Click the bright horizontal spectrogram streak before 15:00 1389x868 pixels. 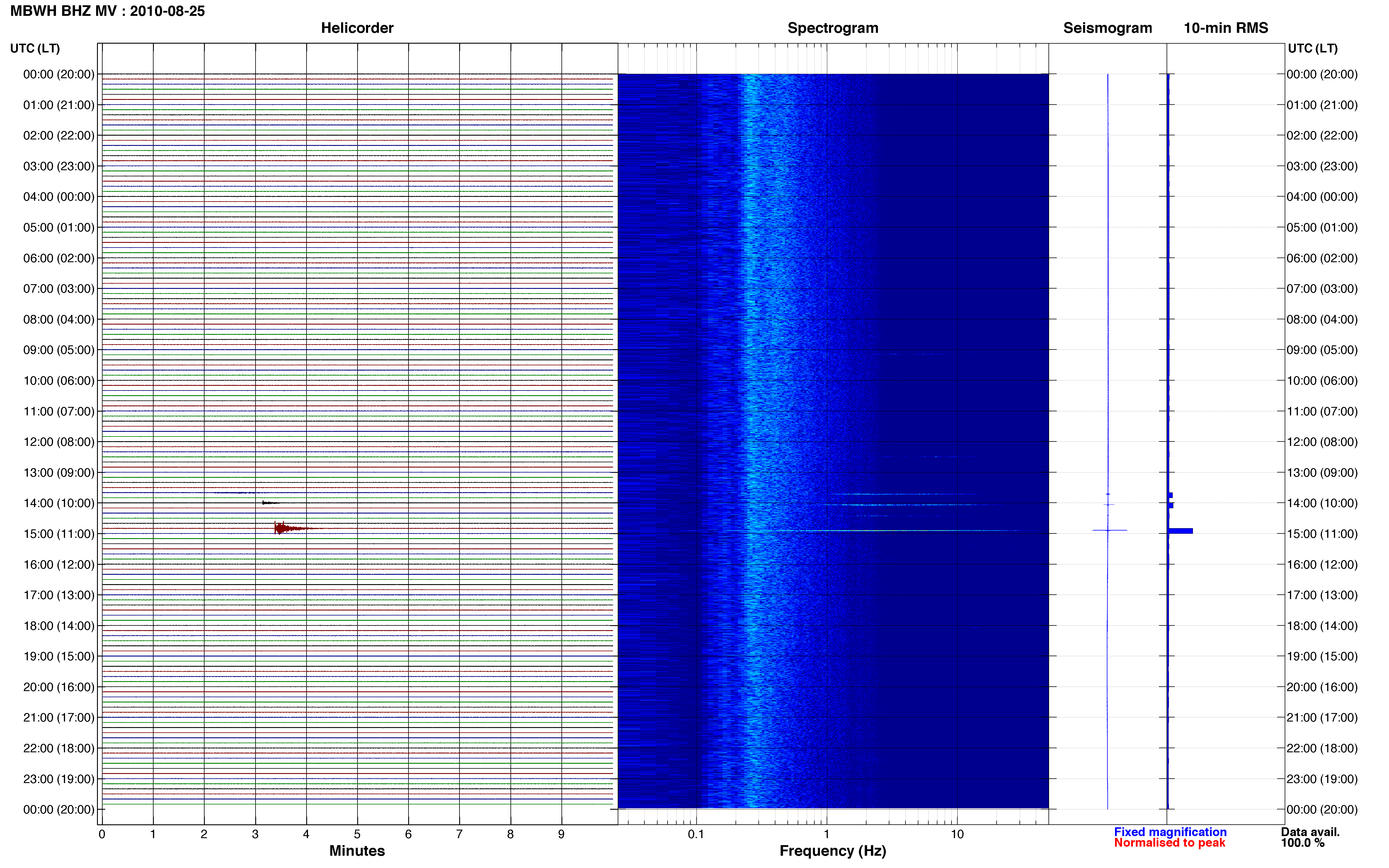tap(913, 531)
